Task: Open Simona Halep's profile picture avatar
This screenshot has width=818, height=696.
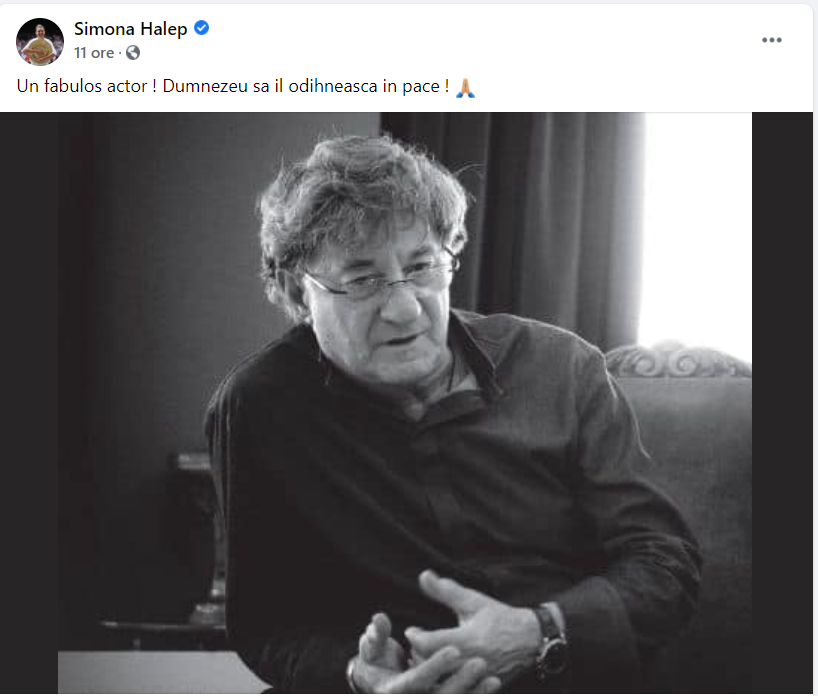Action: click(x=40, y=42)
